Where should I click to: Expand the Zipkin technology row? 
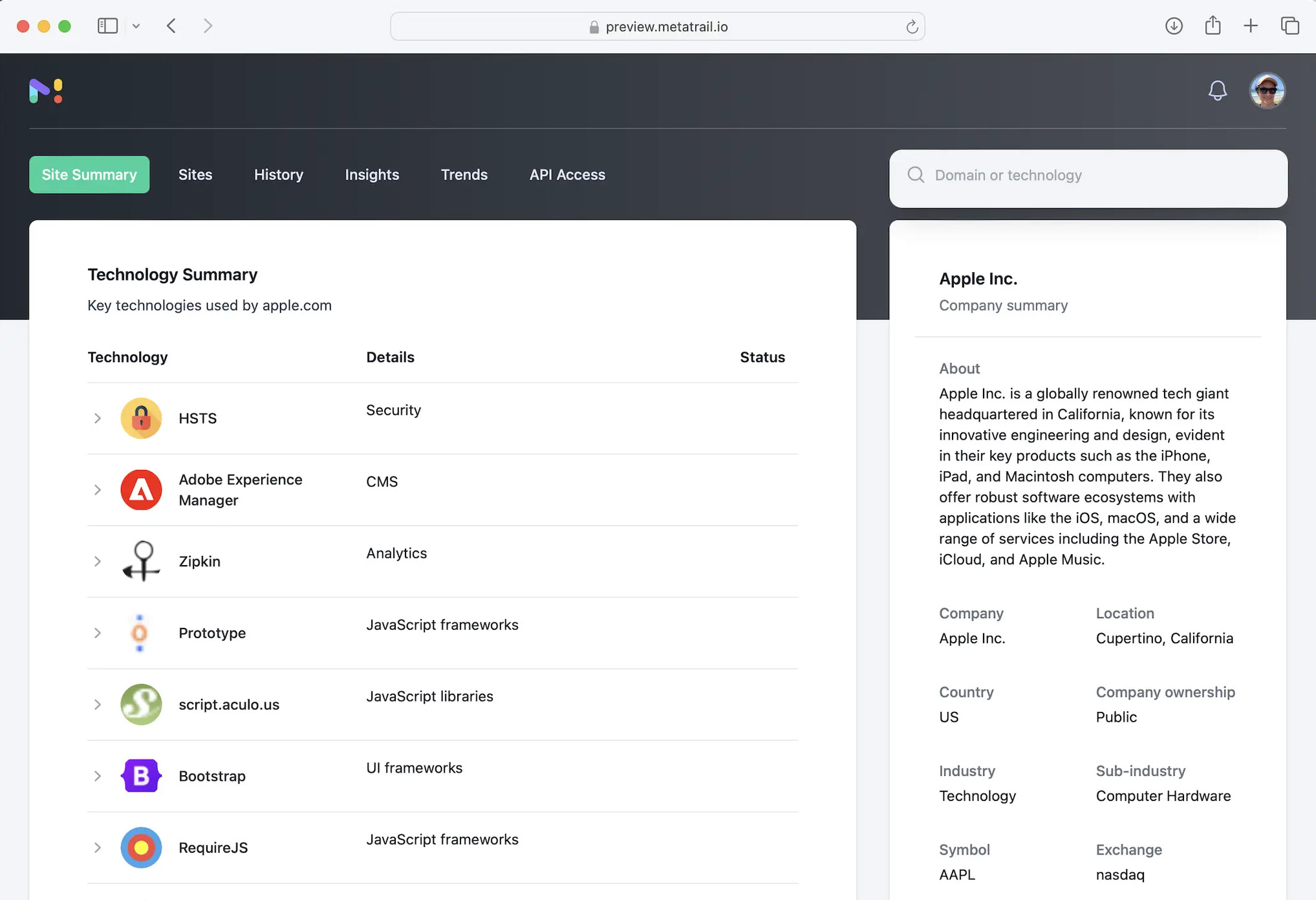click(x=98, y=561)
